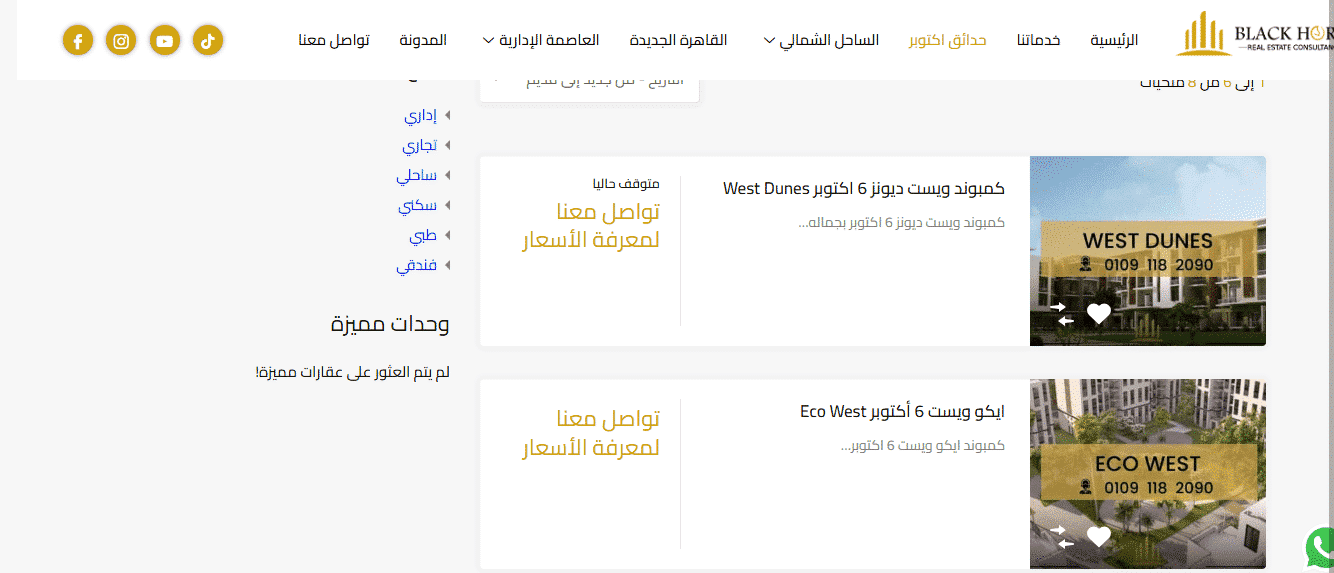
Task: Open West Dunes listing title
Action: pyautogui.click(x=864, y=188)
